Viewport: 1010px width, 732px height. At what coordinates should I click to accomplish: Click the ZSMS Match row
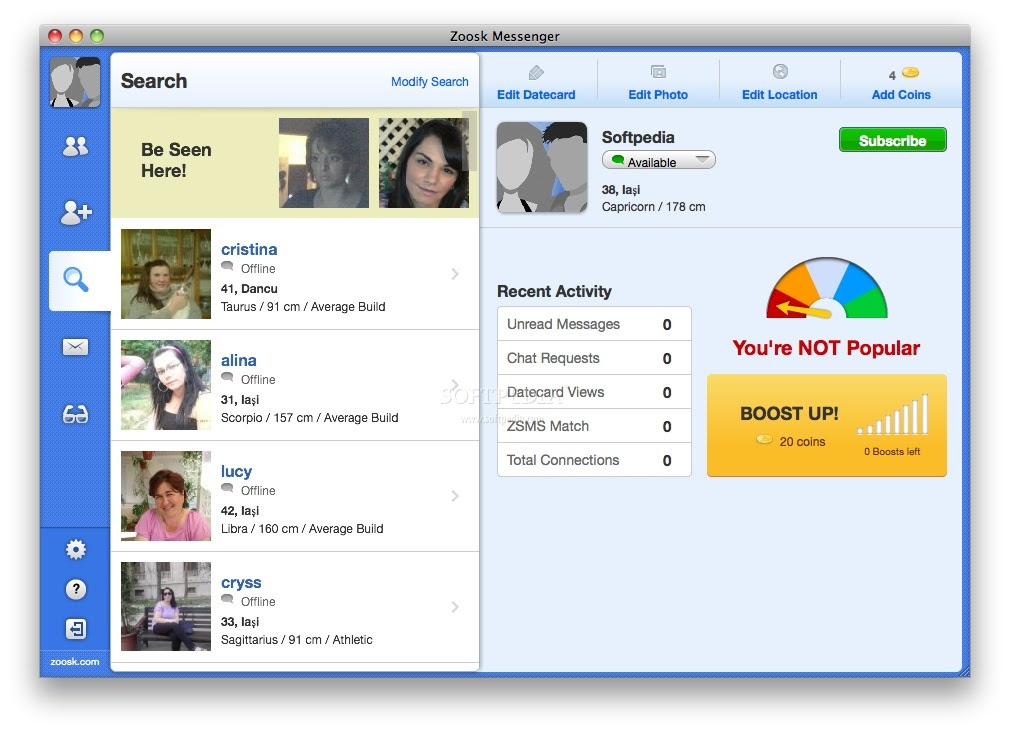pyautogui.click(x=594, y=427)
